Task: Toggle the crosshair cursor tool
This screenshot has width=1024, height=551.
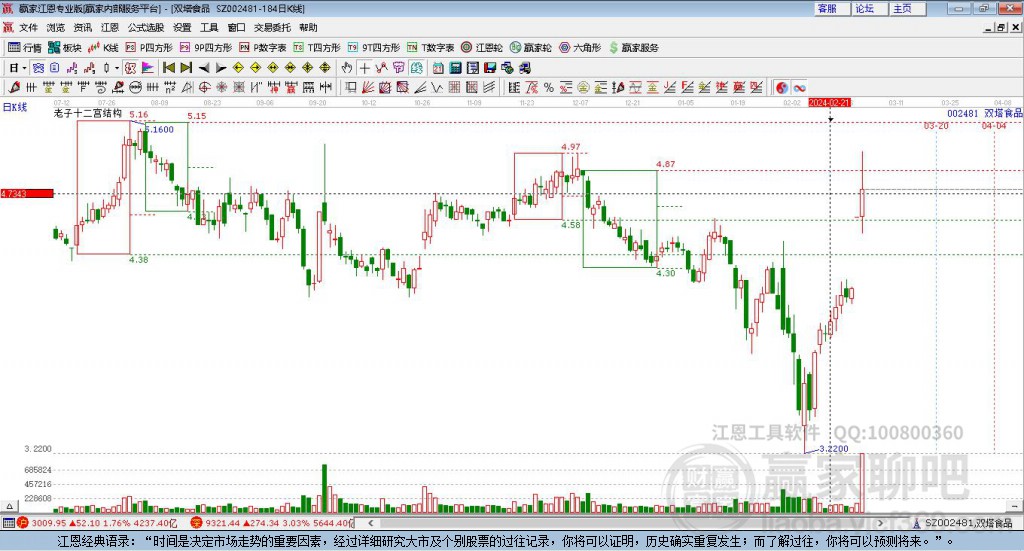Action: click(x=364, y=68)
